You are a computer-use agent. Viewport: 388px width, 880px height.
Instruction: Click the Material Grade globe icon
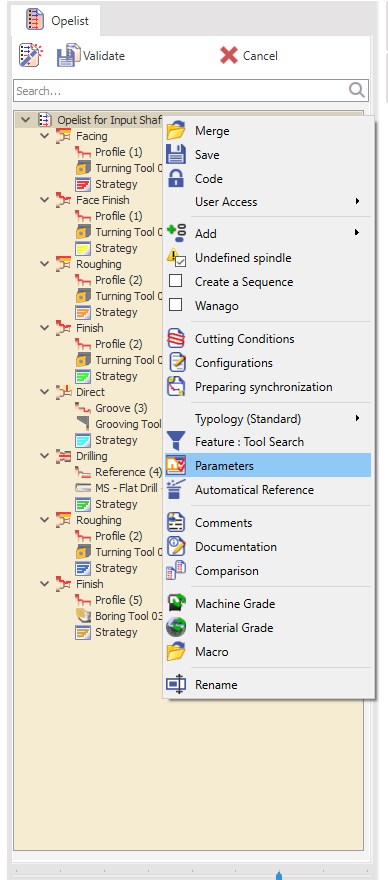pos(176,627)
